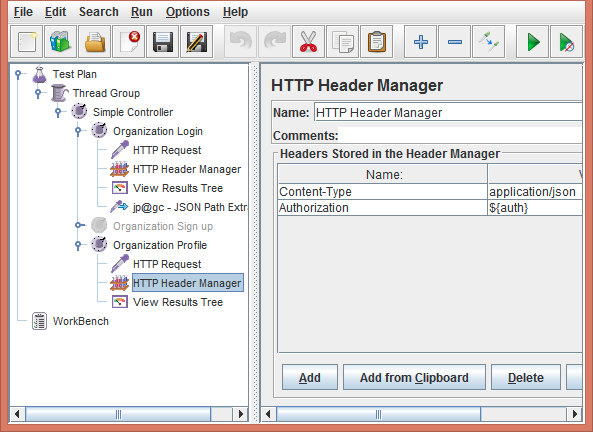
Task: Select the WorkBench tree item
Action: coord(81,321)
